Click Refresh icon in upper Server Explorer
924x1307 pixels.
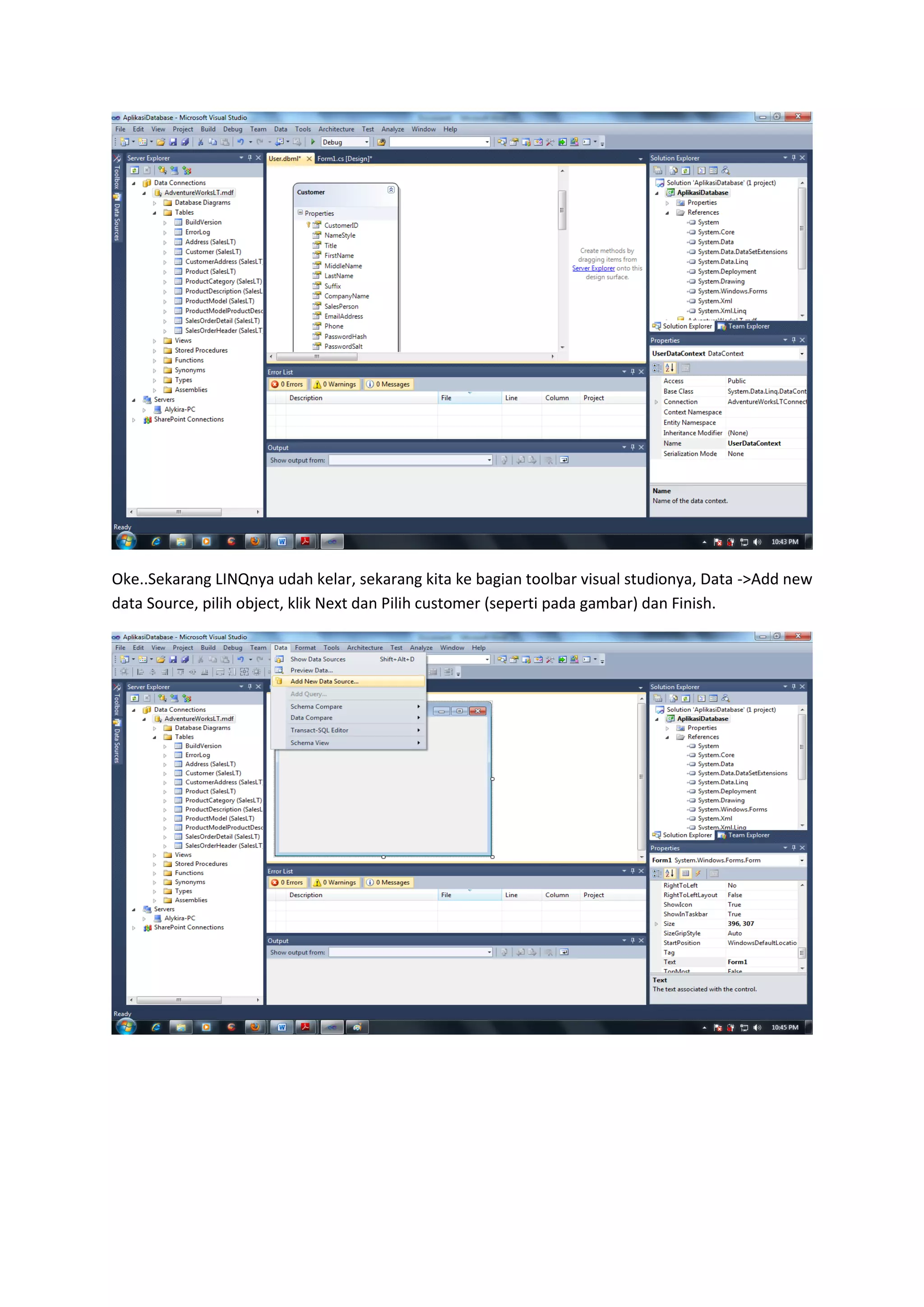[134, 170]
